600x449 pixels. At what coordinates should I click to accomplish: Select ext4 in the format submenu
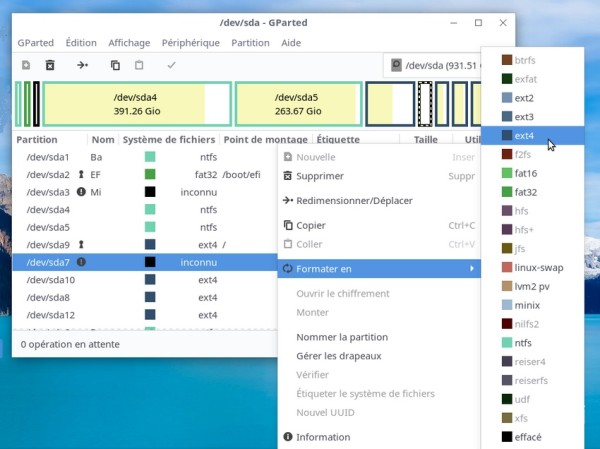(x=524, y=135)
